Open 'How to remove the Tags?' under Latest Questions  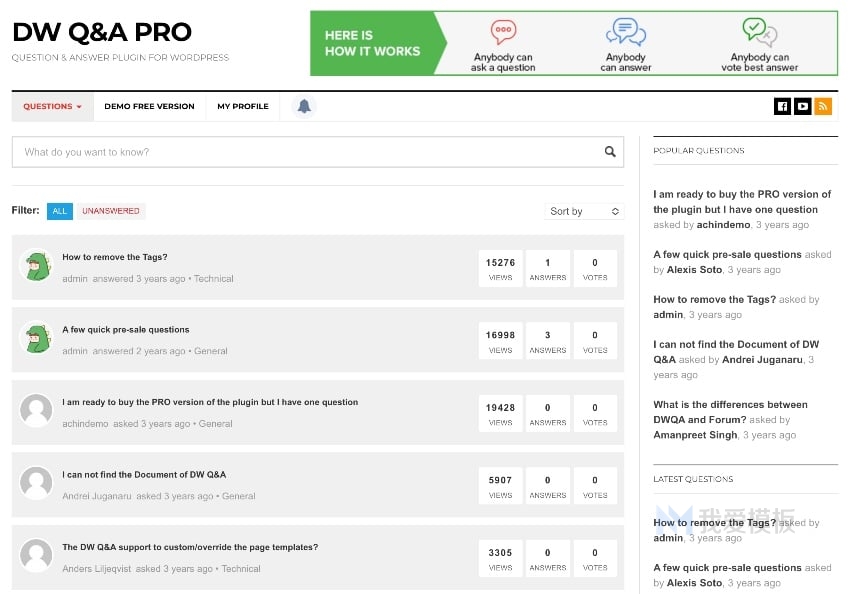point(714,522)
